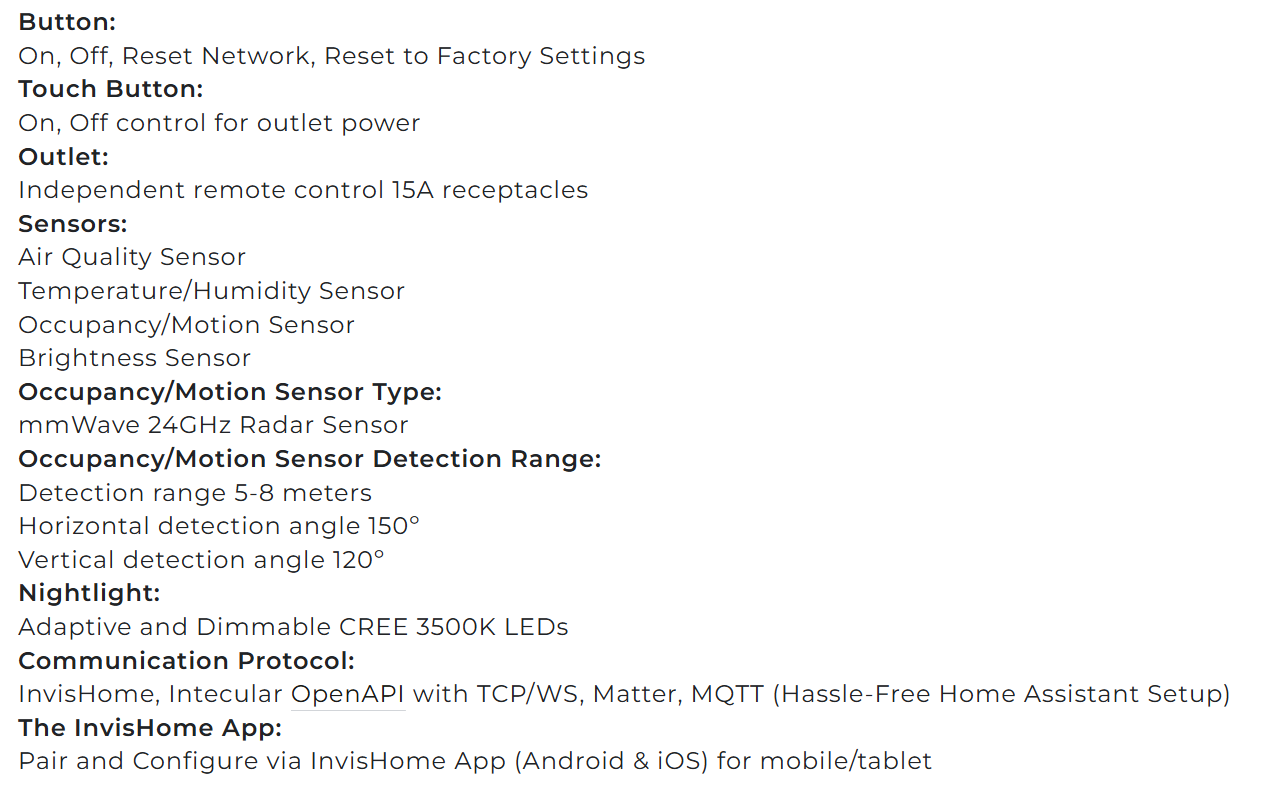This screenshot has height=803, width=1267.
Task: Click the "Occupancy/Motion Sensor Detection Range:" heading
Action: click(309, 459)
